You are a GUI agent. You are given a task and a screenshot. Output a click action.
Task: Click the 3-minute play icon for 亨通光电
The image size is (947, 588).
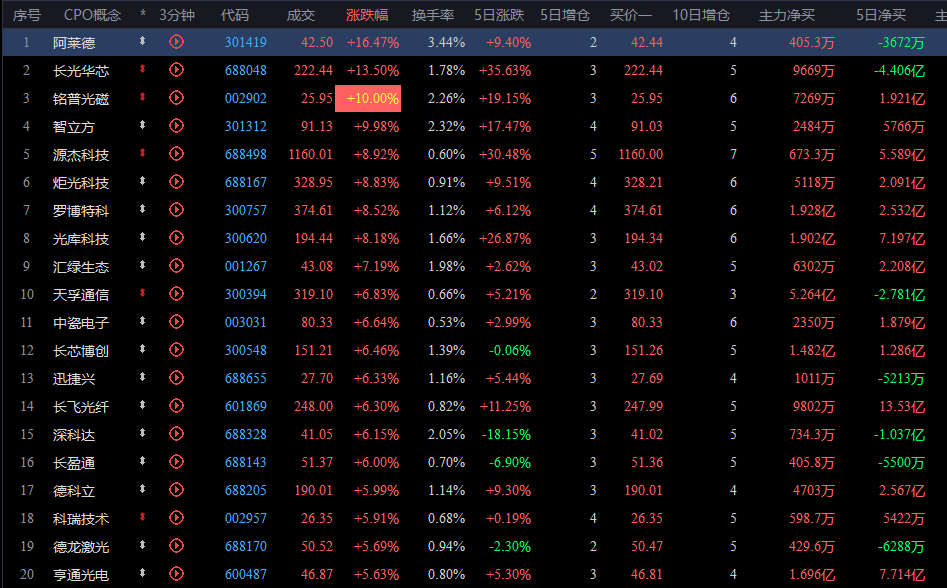[x=177, y=574]
